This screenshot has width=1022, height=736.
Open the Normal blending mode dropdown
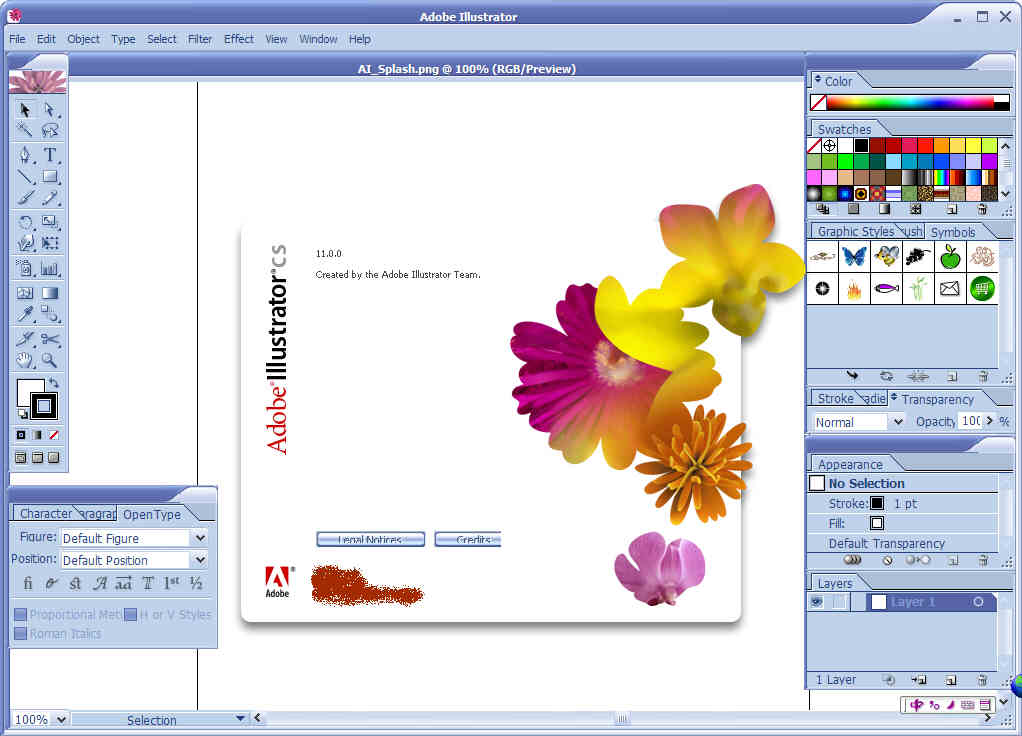point(898,422)
